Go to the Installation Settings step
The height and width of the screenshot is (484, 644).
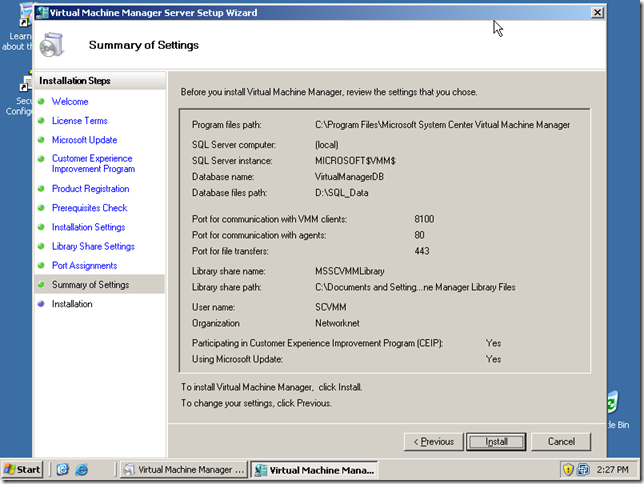(88, 227)
